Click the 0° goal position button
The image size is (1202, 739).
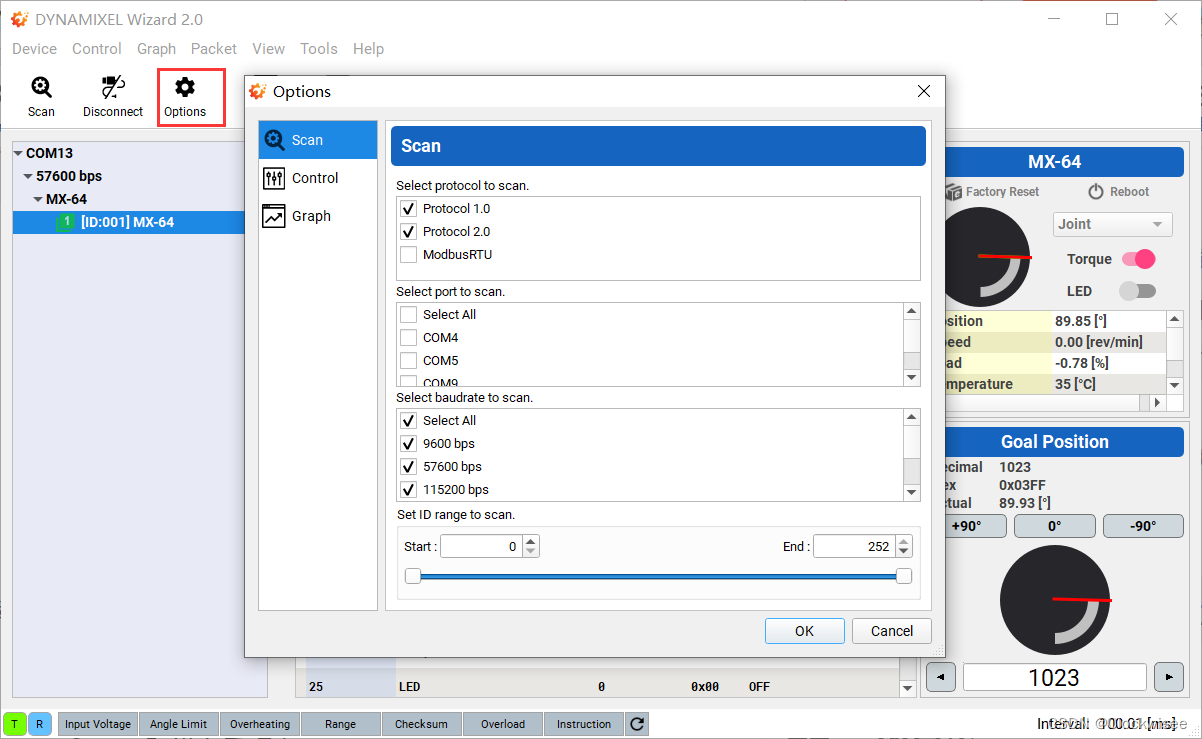(x=1055, y=526)
